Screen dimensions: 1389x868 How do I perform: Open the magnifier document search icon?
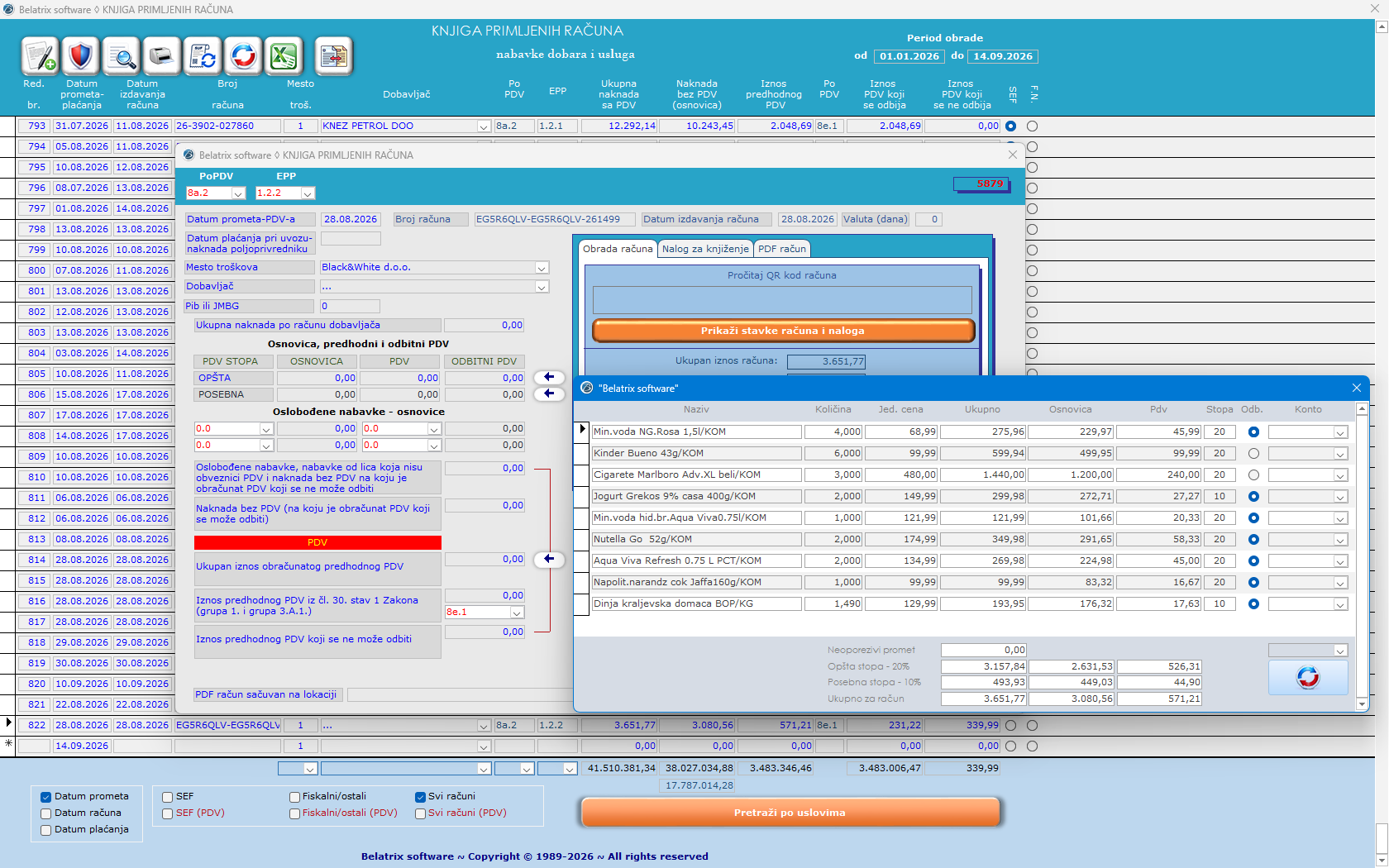click(x=122, y=56)
